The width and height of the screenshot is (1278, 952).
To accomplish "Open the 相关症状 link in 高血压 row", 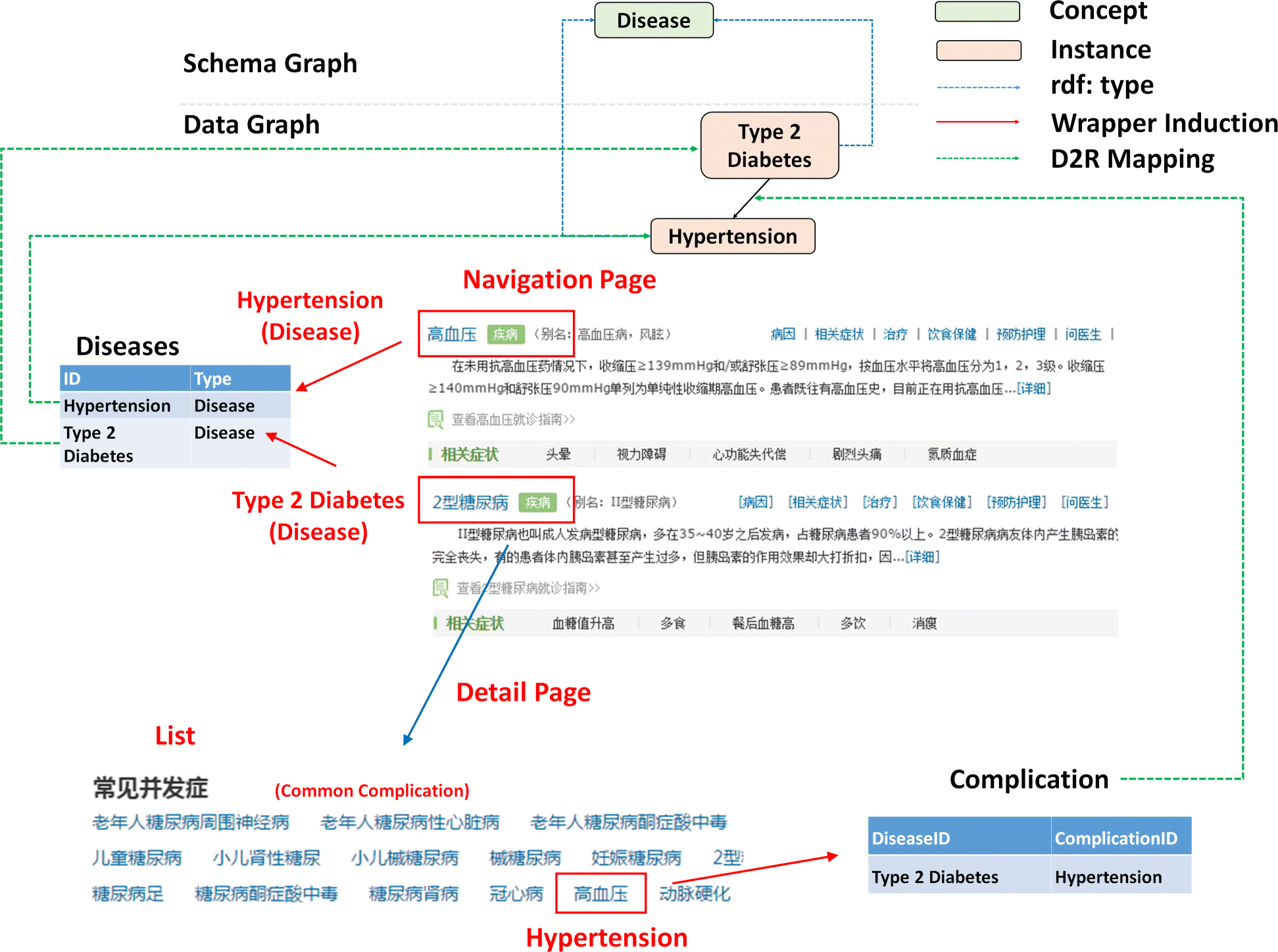I will point(839,334).
